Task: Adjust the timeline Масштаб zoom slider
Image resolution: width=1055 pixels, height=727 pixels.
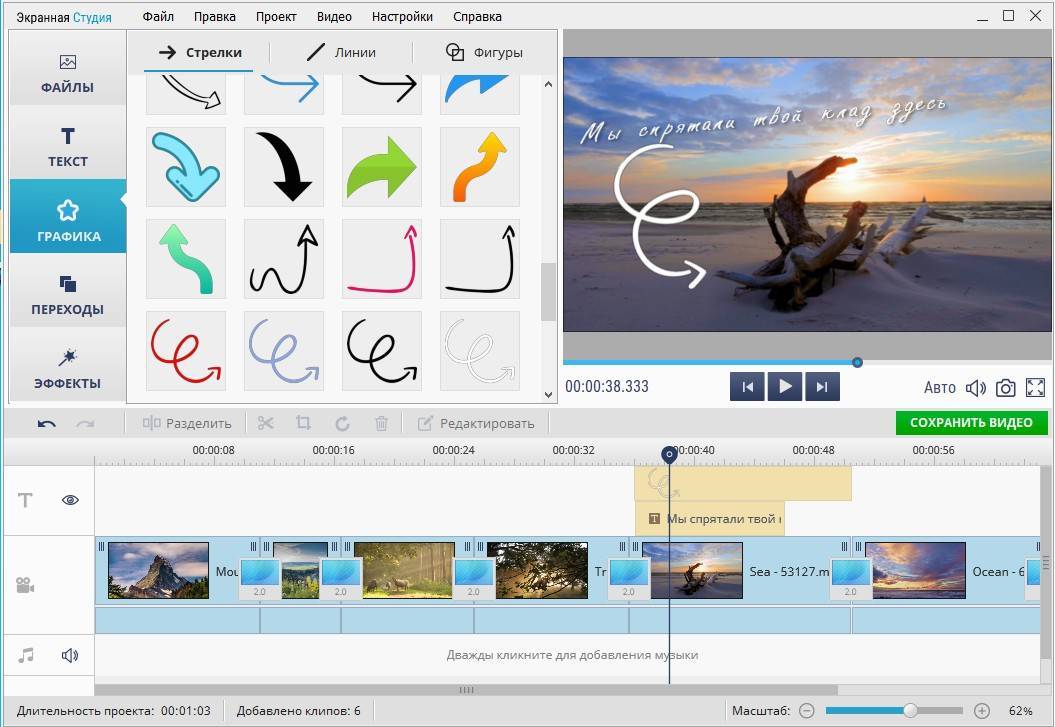Action: 910,710
